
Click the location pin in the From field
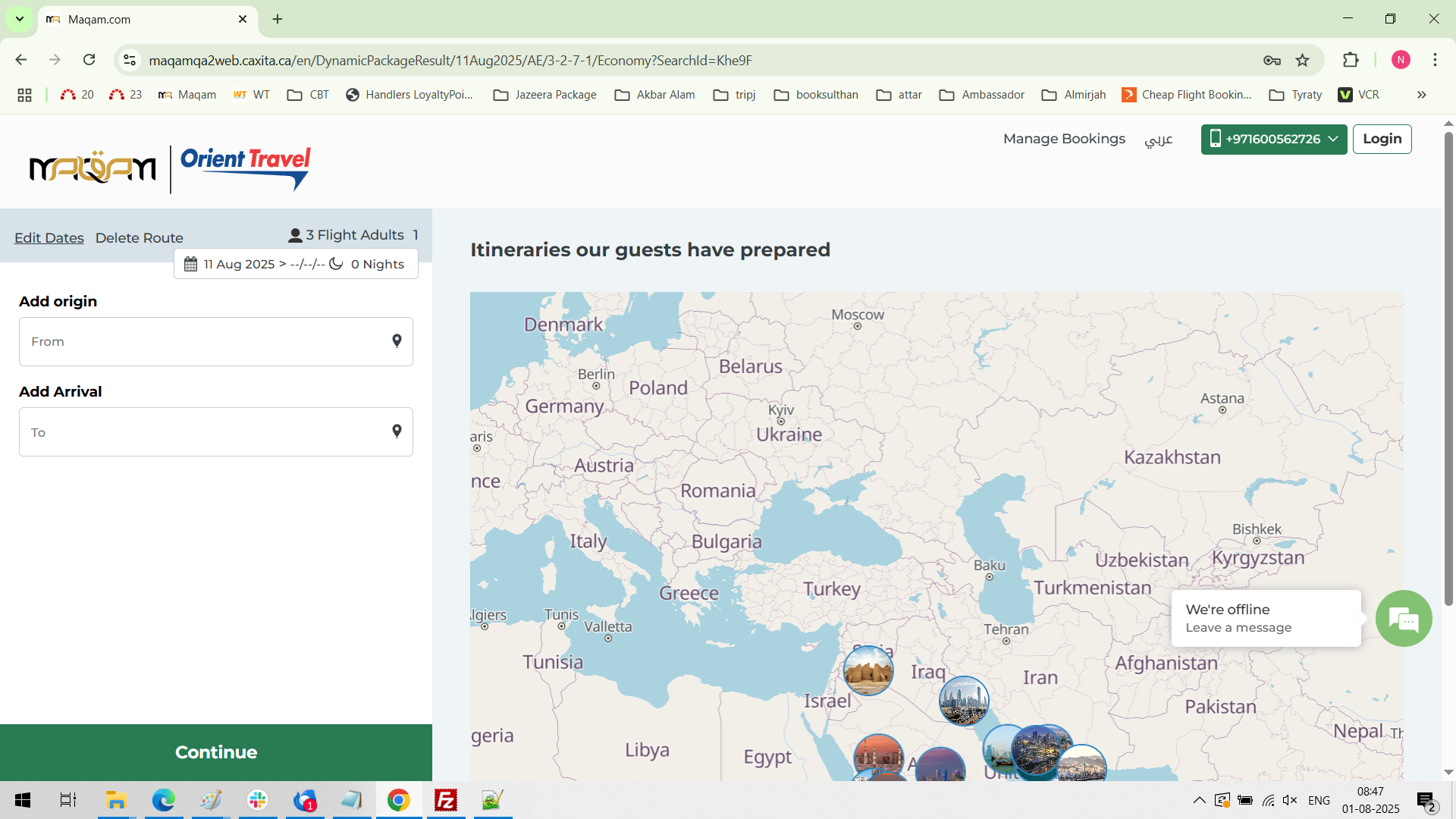point(397,341)
